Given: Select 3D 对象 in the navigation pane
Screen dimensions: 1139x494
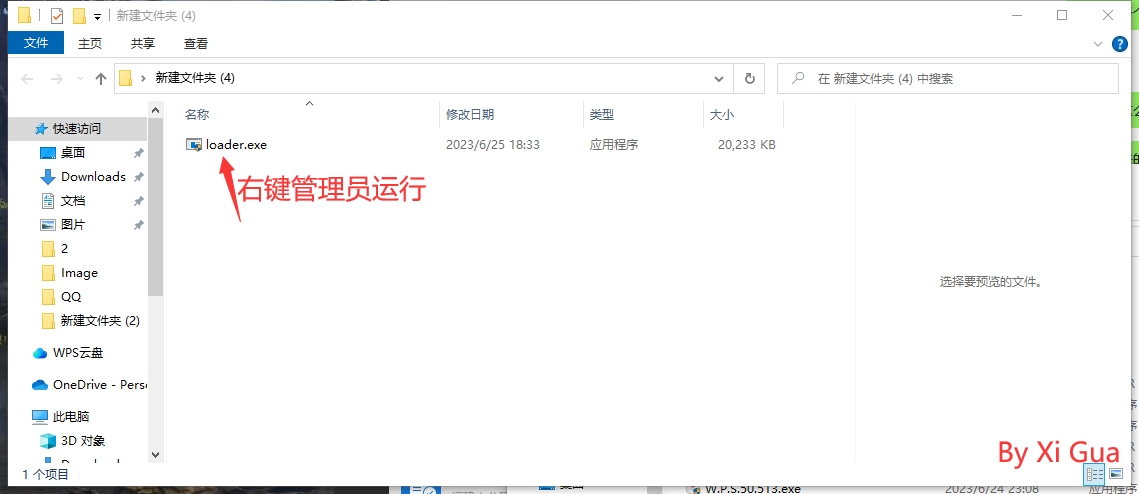Looking at the screenshot, I should 82,440.
